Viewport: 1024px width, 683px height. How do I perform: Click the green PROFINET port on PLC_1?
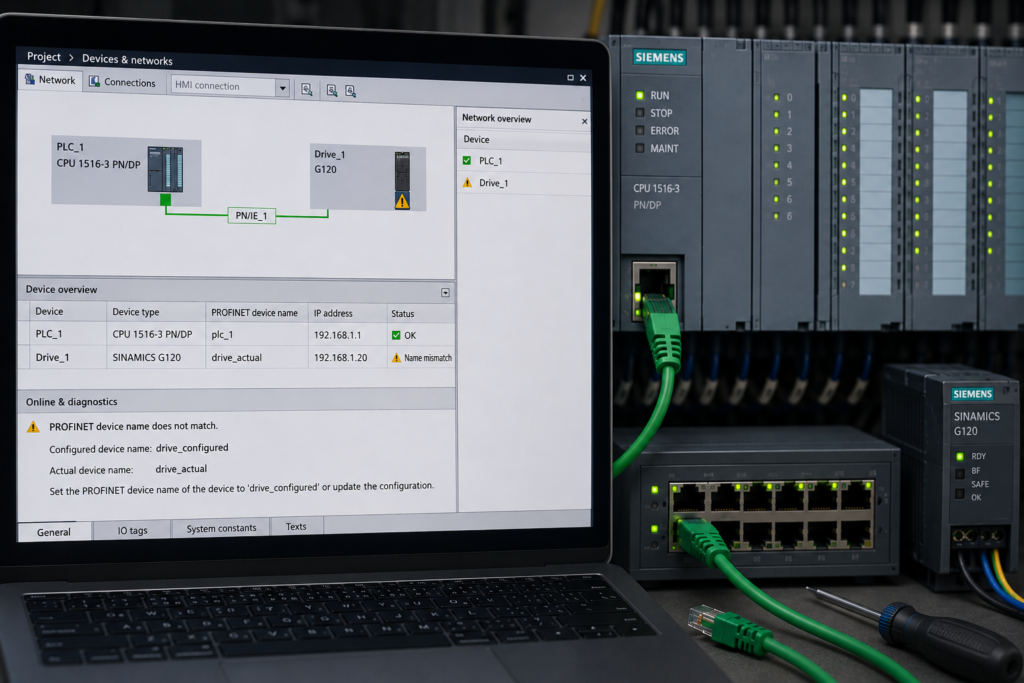[165, 199]
